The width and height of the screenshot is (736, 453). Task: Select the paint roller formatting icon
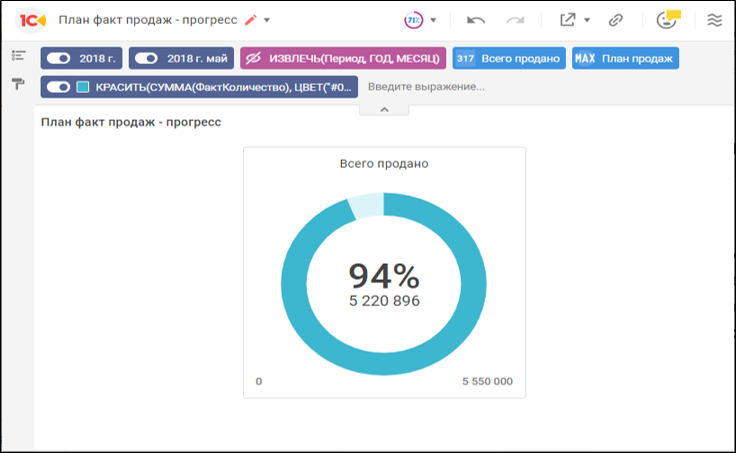18,84
